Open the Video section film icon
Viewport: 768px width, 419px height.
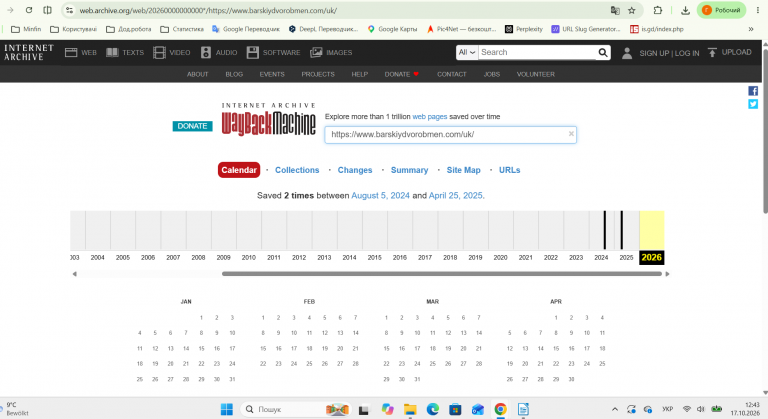tap(159, 52)
